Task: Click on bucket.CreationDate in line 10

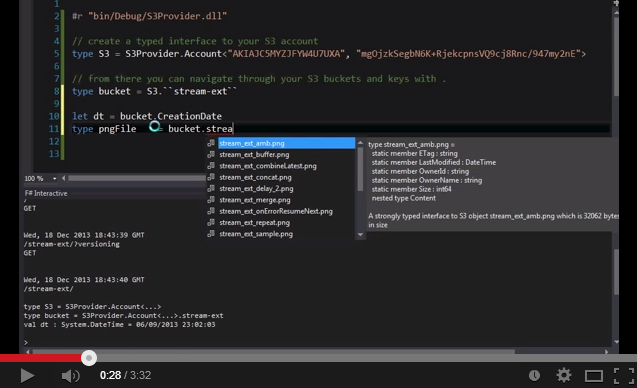Action: point(171,116)
